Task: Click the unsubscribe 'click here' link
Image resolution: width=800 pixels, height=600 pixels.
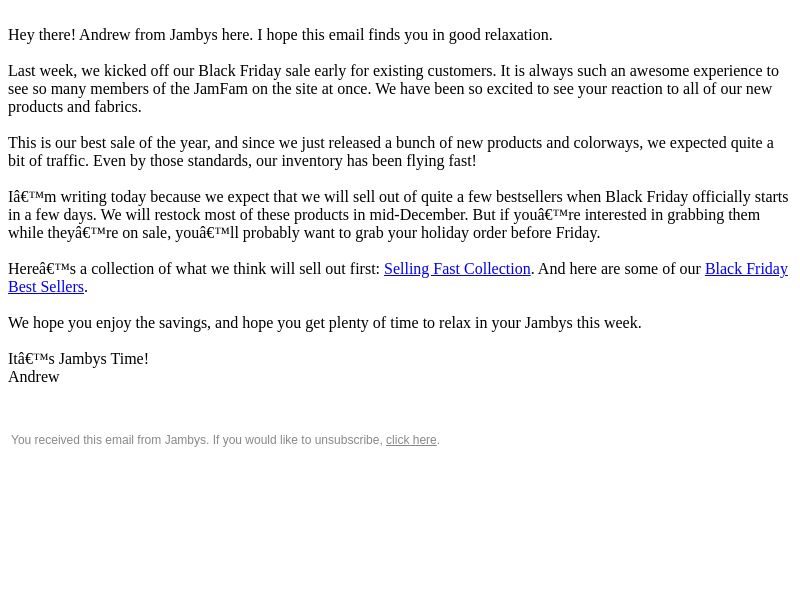Action: point(411,440)
